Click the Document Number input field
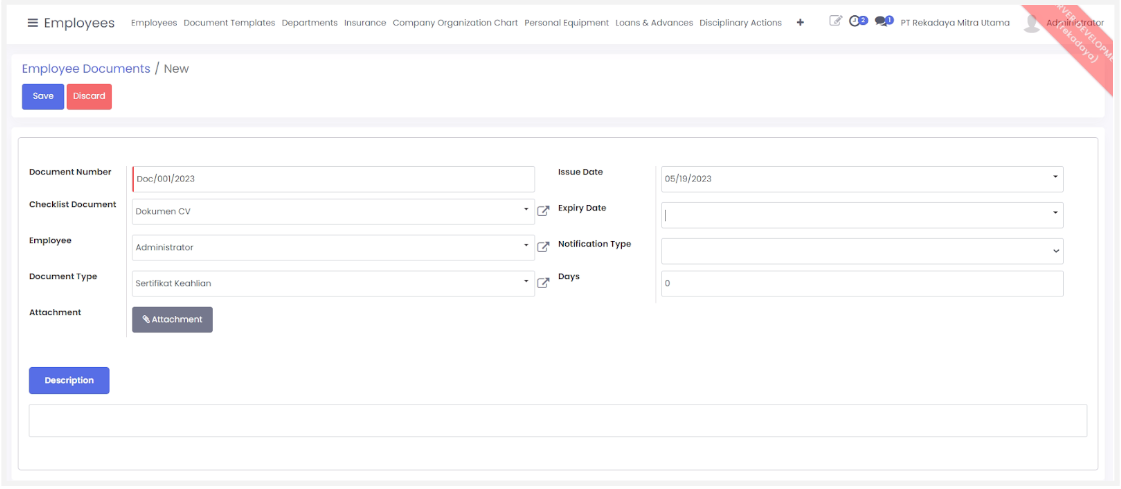 (x=334, y=179)
